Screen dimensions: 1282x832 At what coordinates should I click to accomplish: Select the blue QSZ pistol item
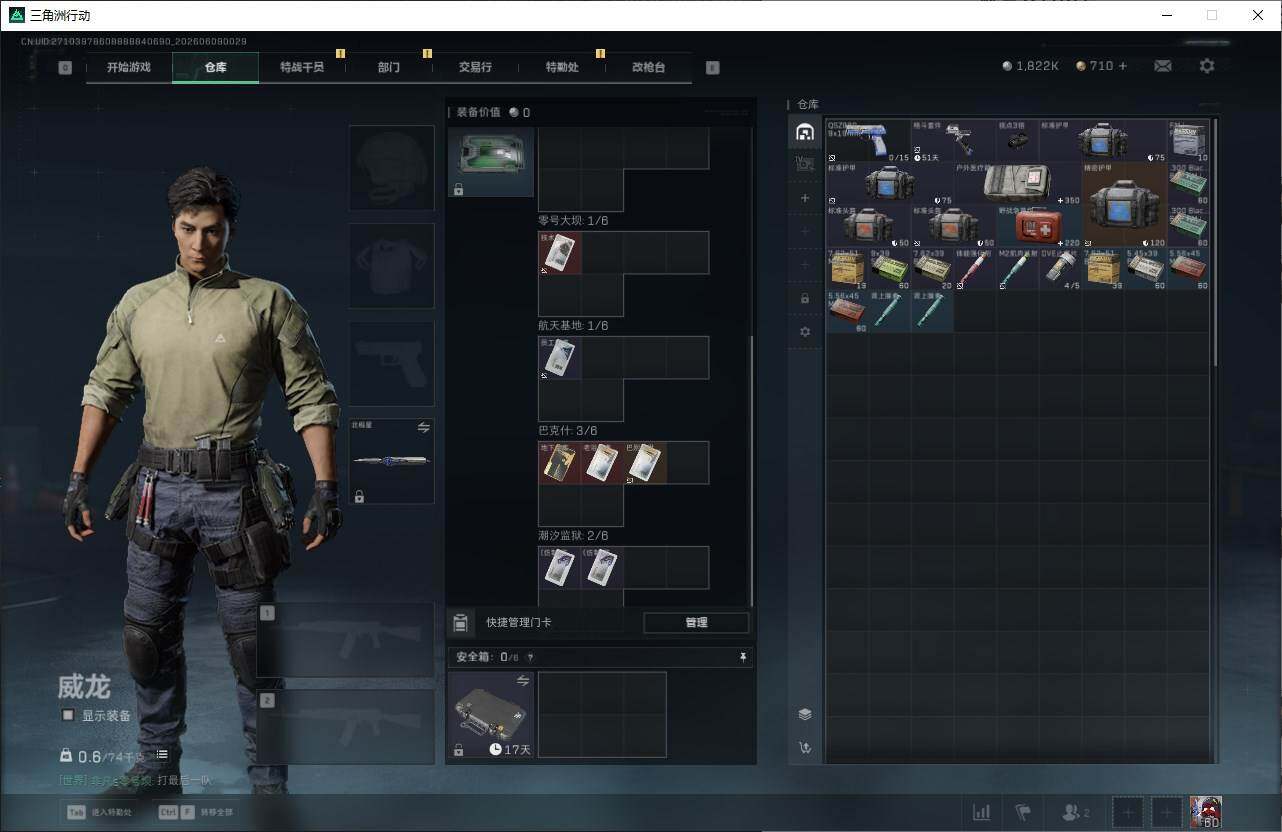tap(869, 141)
